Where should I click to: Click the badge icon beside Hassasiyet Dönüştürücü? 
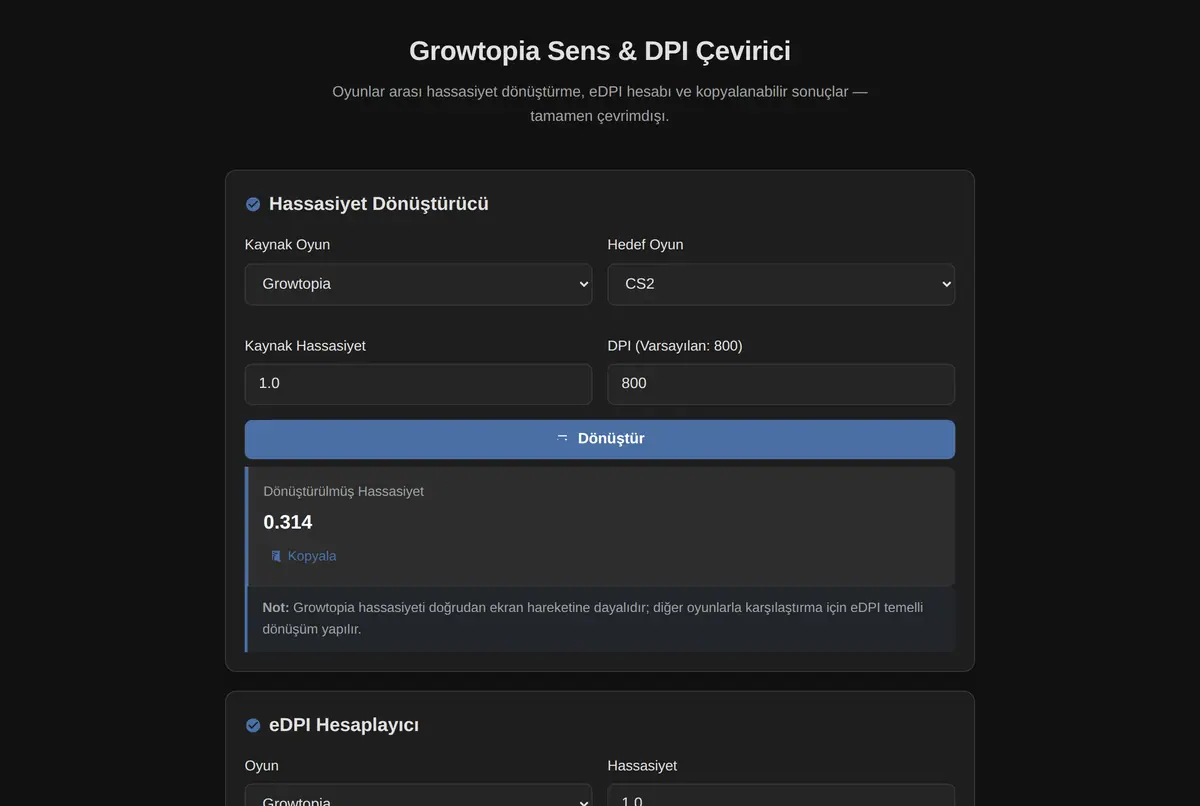[x=253, y=204]
